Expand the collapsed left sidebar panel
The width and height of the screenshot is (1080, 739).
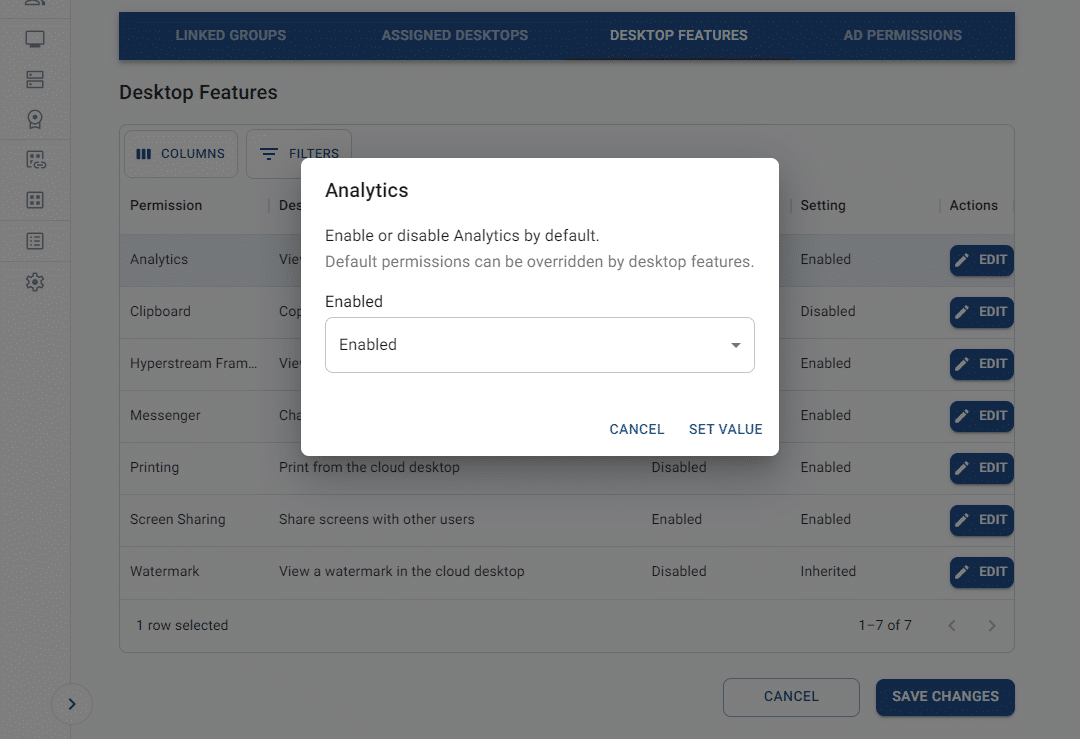point(71,704)
